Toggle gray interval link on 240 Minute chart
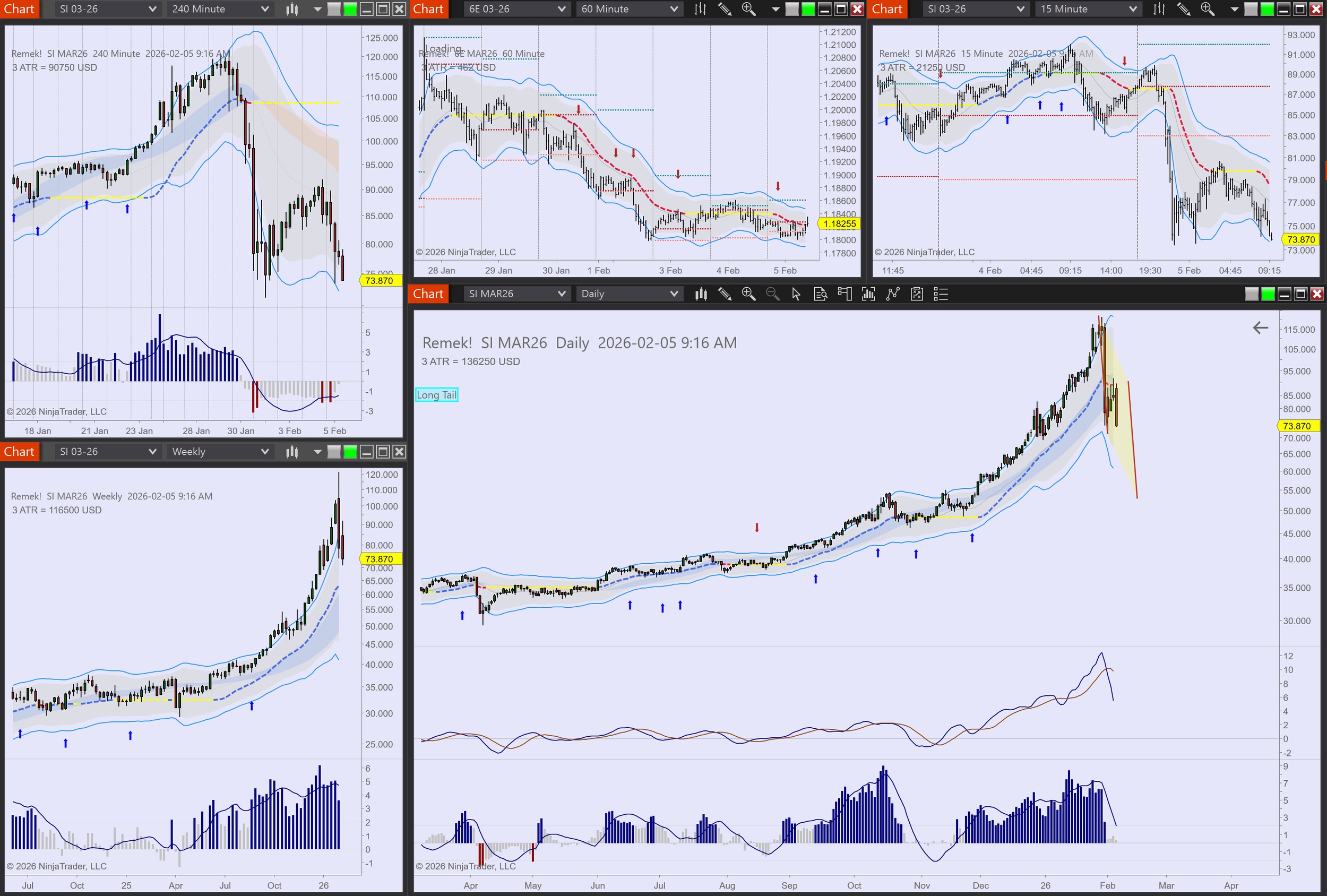This screenshot has height=896, width=1327. [x=334, y=9]
